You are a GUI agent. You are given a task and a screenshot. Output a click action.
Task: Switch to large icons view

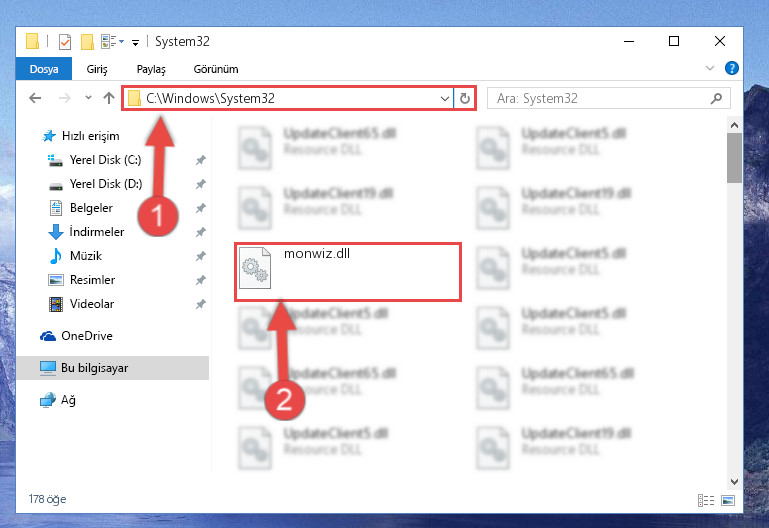[x=728, y=501]
